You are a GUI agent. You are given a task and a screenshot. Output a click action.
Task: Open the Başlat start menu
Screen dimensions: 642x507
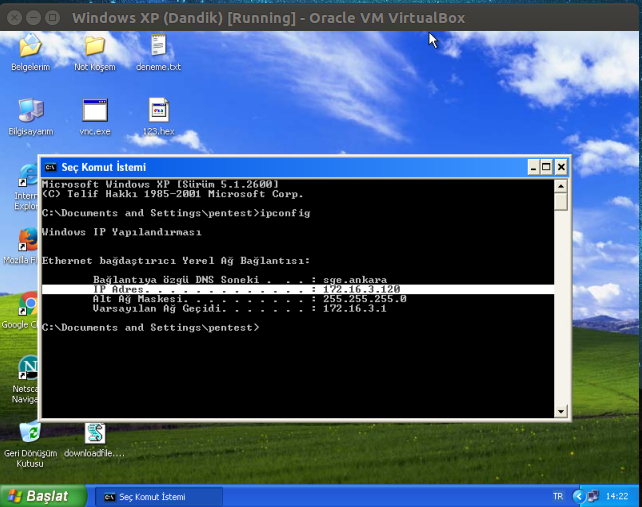click(x=43, y=496)
